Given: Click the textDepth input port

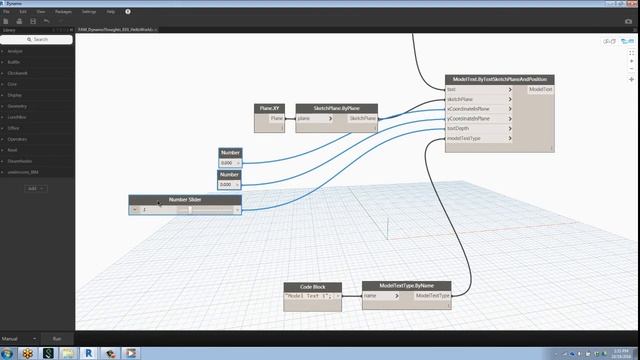Looking at the screenshot, I should [479, 129].
